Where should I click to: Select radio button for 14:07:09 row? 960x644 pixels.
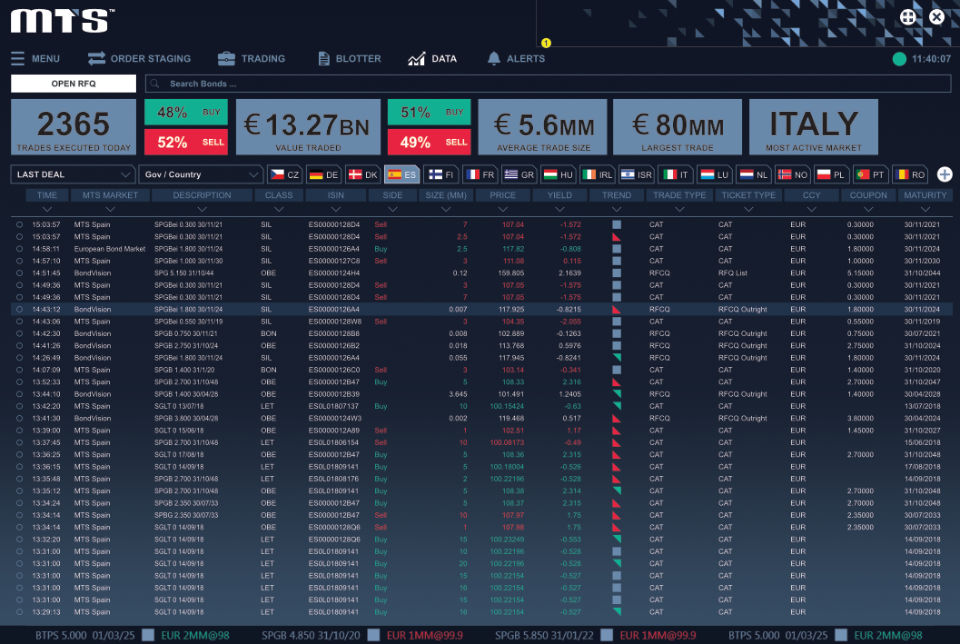click(20, 370)
